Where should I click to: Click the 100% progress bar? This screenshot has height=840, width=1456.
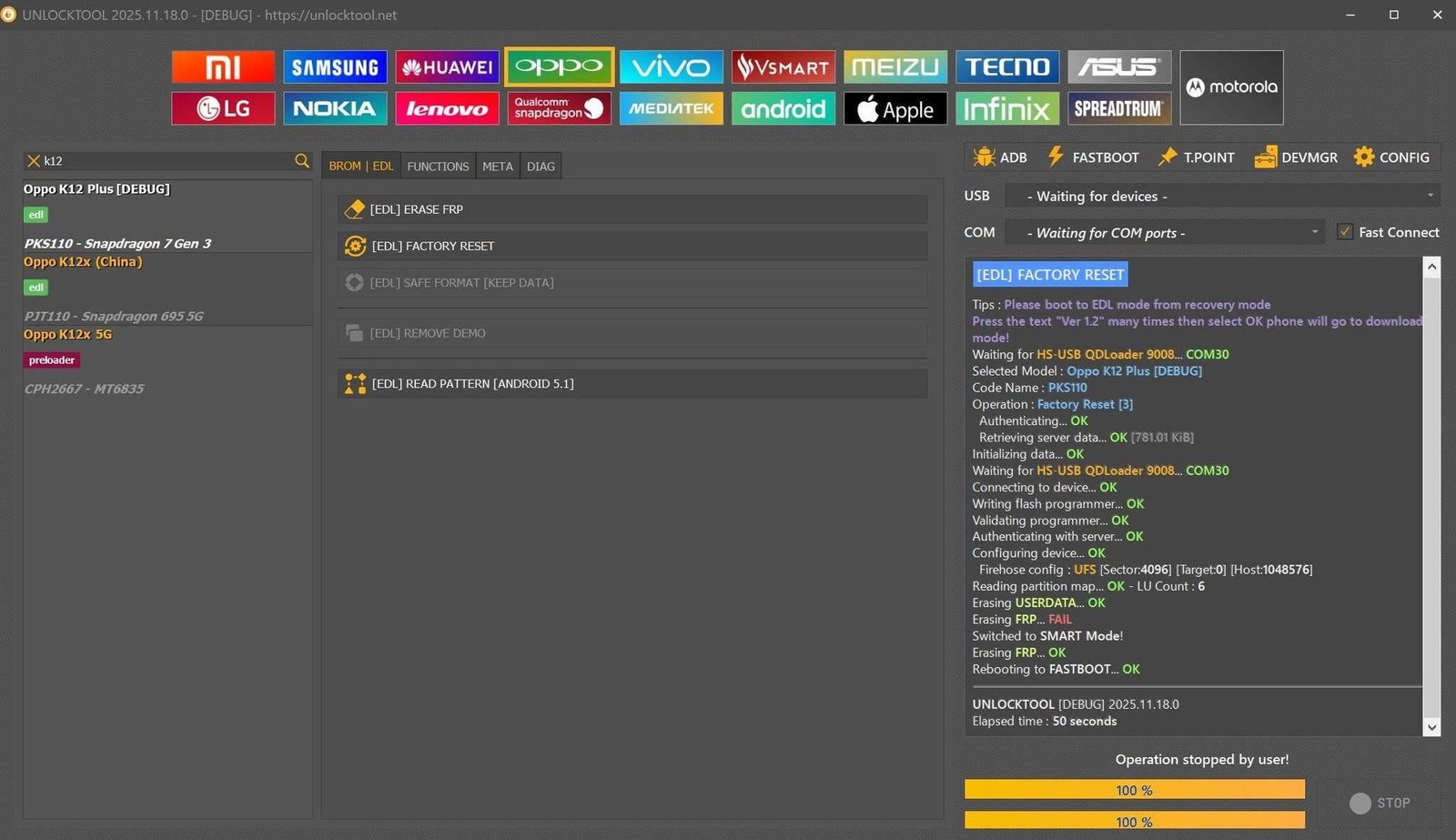pos(1134,789)
